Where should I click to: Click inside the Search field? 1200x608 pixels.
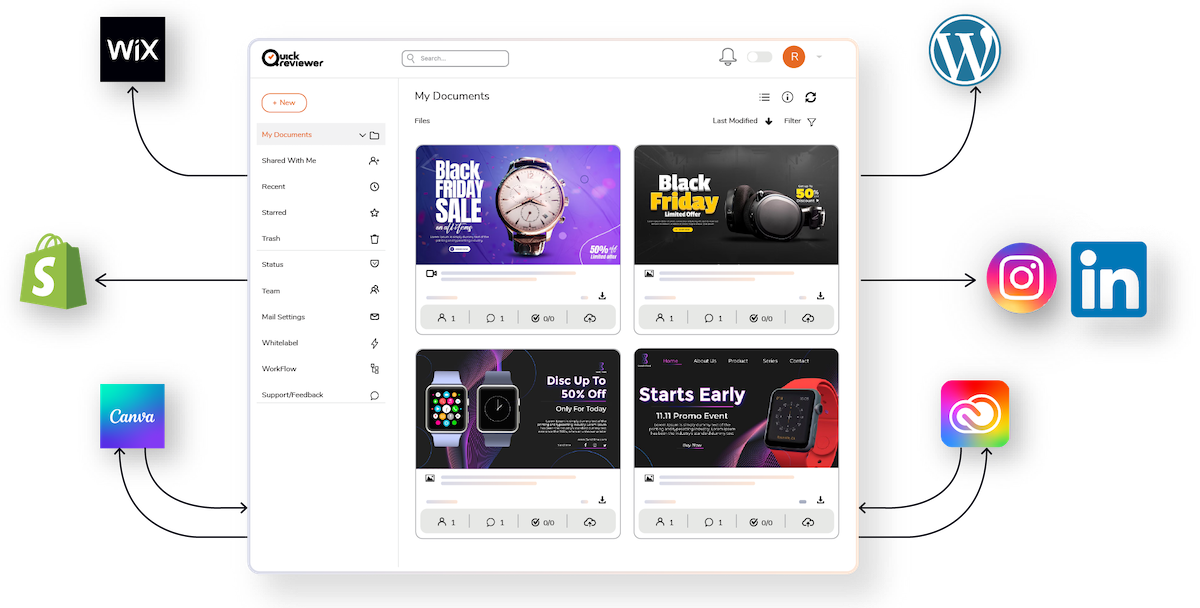pos(455,57)
